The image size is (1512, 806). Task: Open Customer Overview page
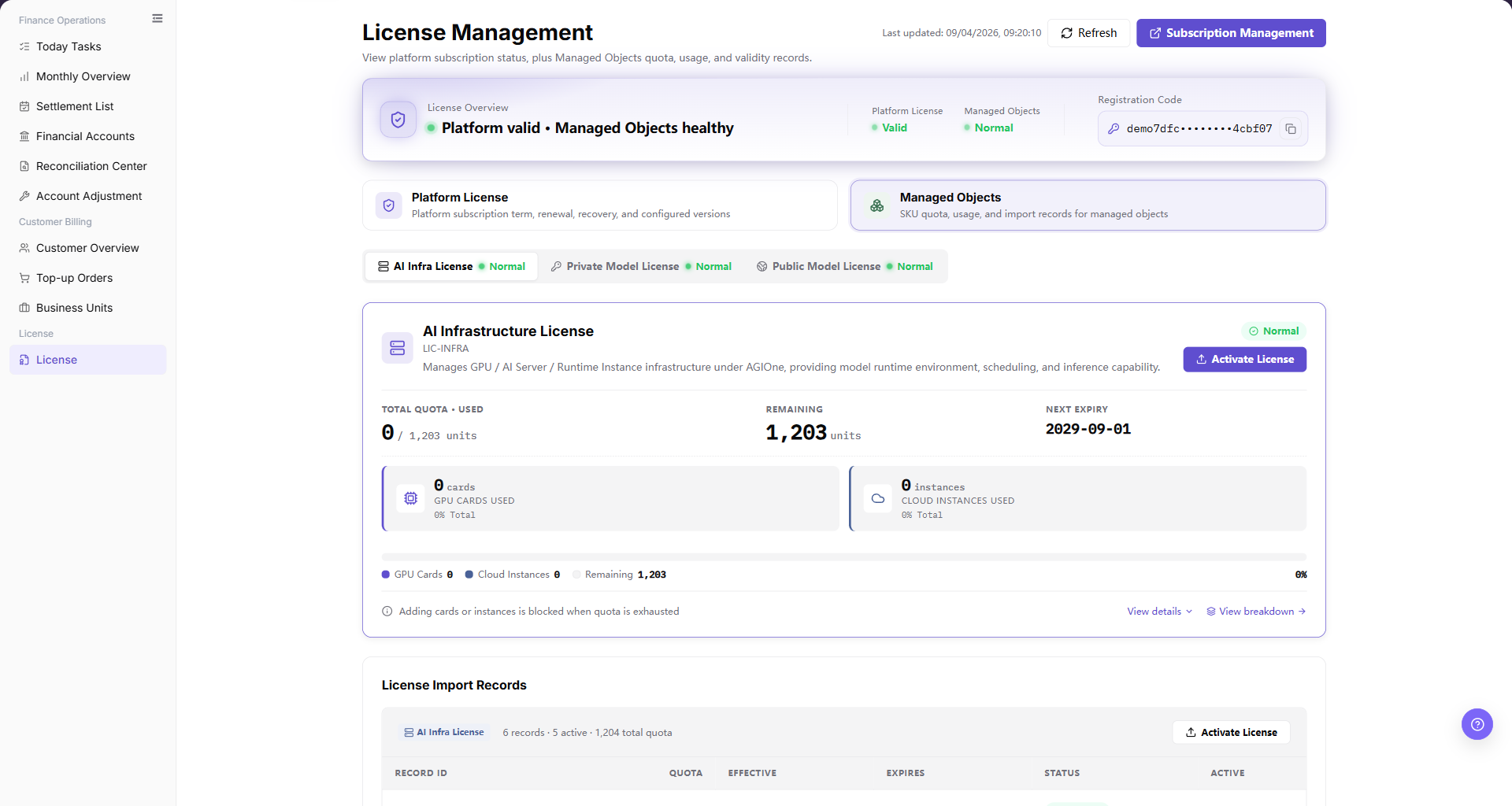point(88,248)
